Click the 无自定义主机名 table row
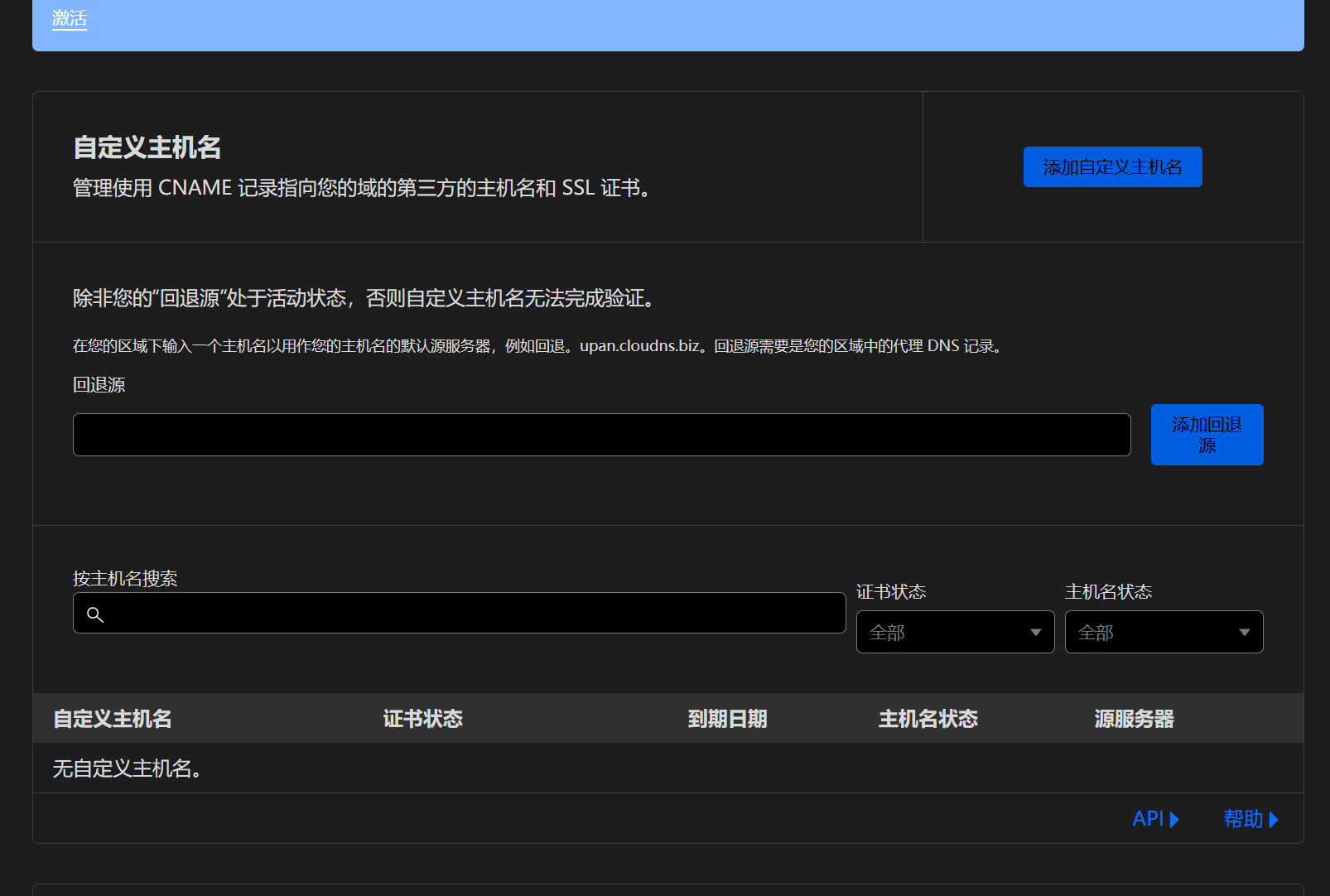Image resolution: width=1330 pixels, height=896 pixels. [x=126, y=768]
